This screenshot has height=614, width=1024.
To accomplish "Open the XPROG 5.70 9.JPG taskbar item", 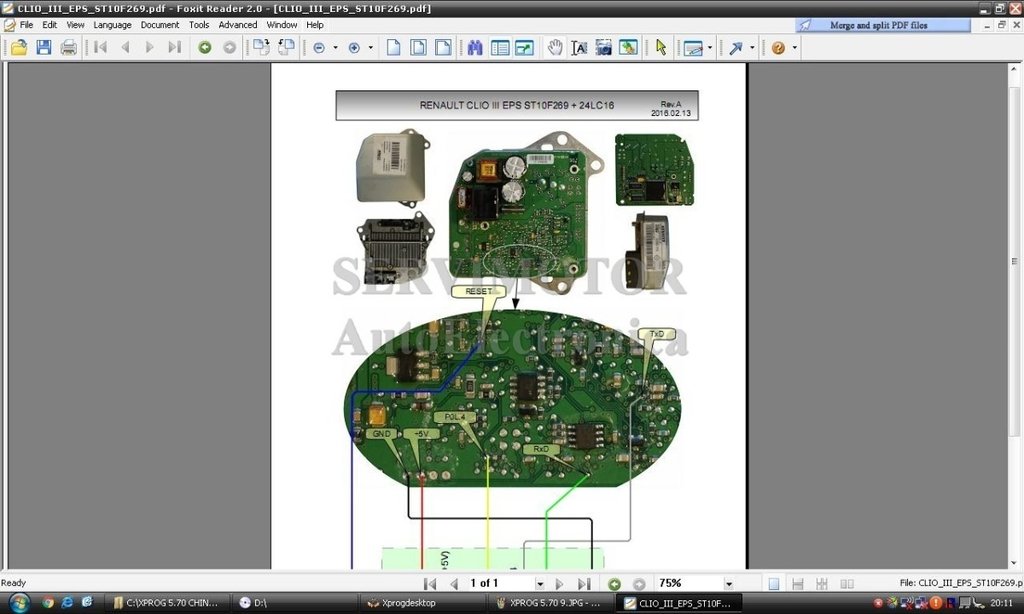I will coord(549,603).
